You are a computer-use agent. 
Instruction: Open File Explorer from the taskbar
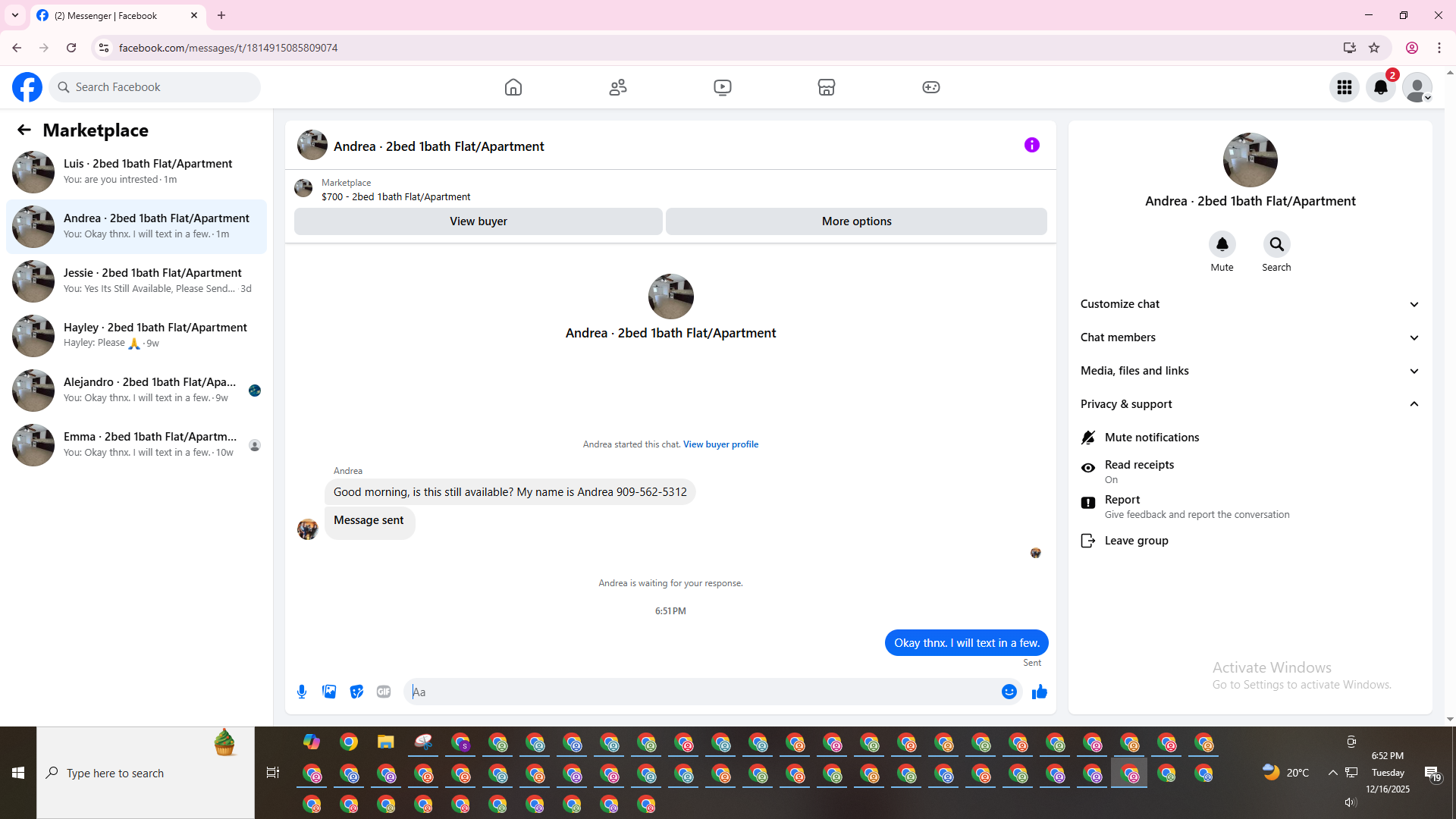[x=386, y=742]
